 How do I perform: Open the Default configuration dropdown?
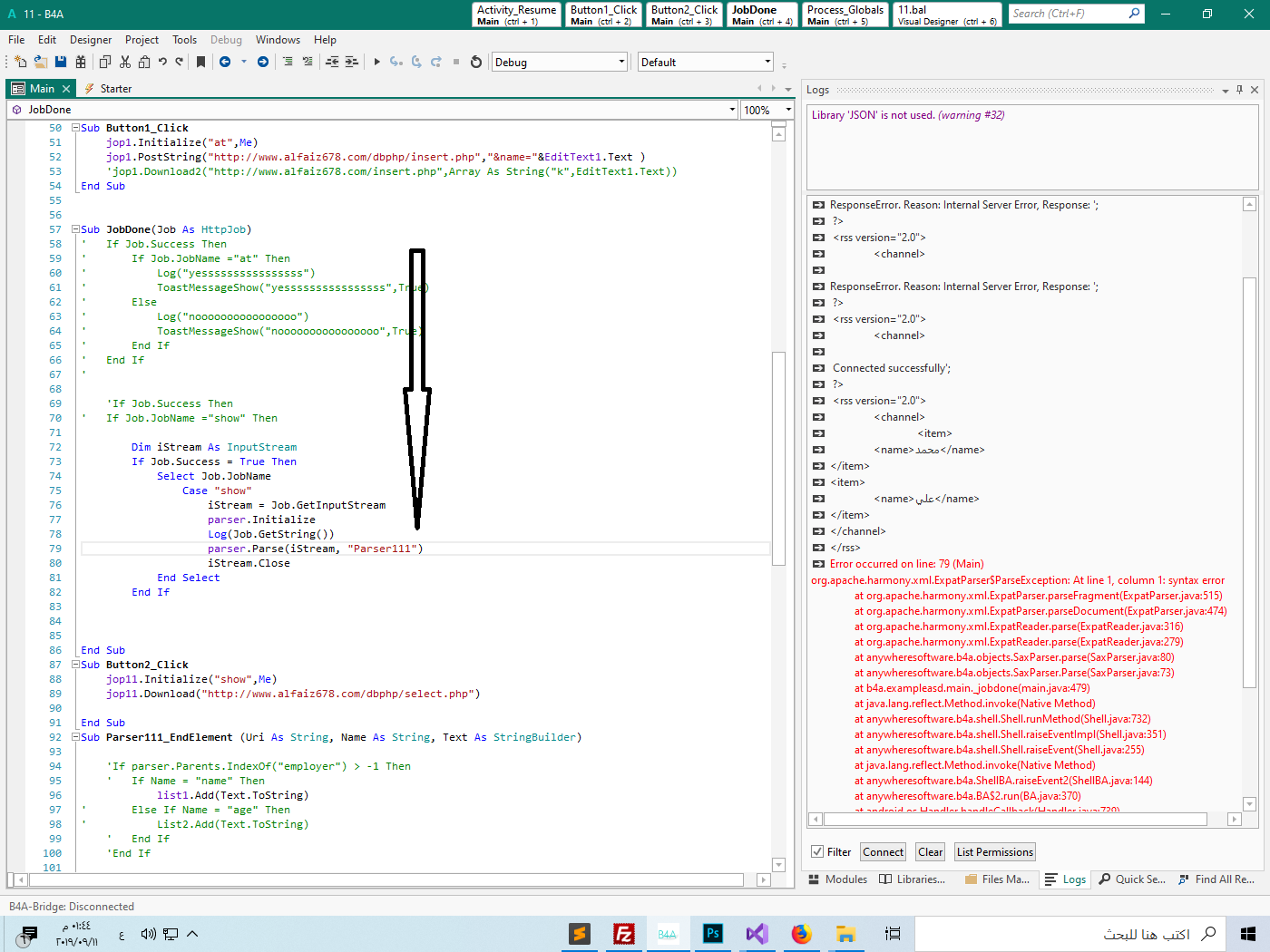click(767, 63)
